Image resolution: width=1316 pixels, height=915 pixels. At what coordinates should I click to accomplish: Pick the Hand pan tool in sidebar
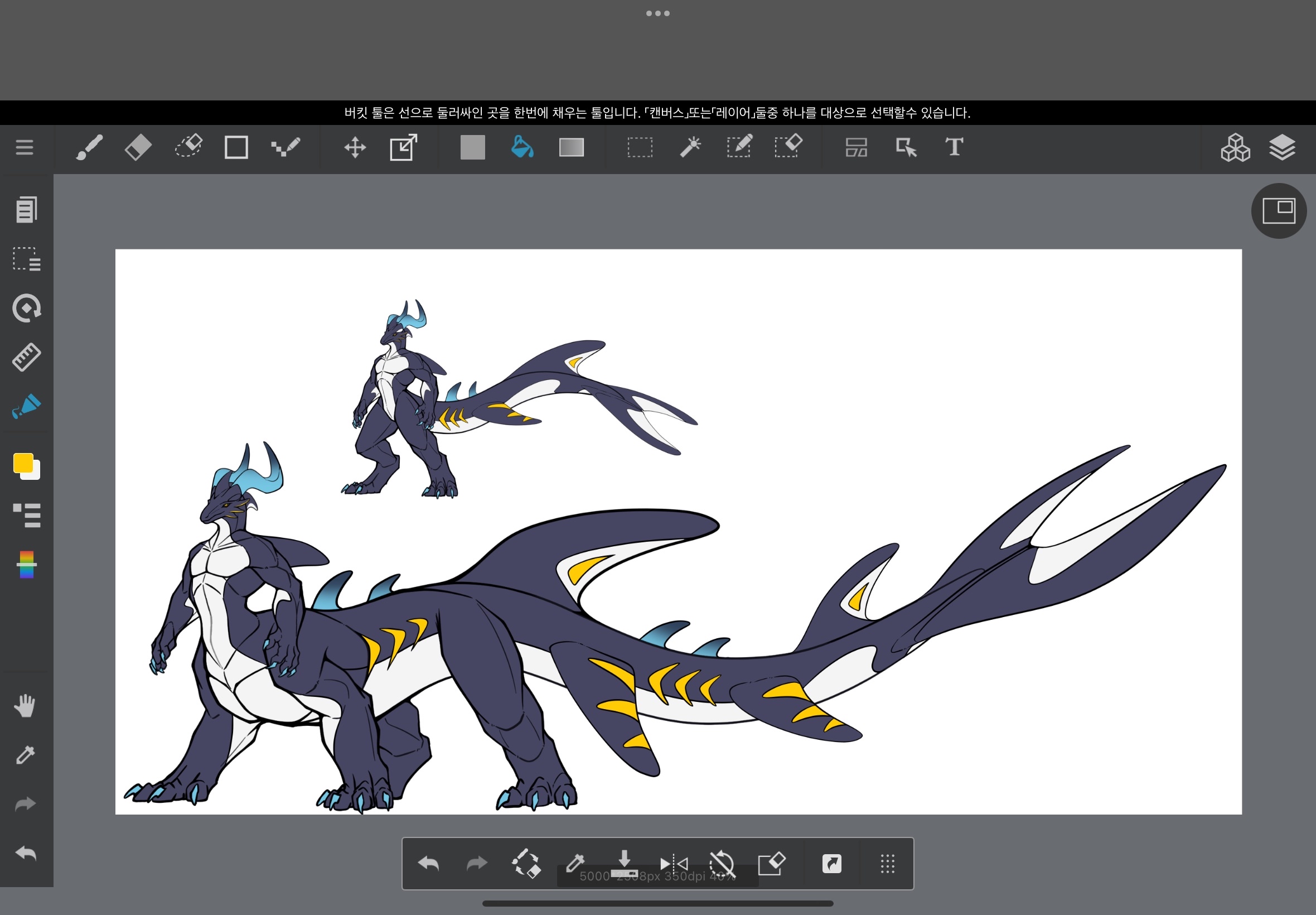[25, 706]
